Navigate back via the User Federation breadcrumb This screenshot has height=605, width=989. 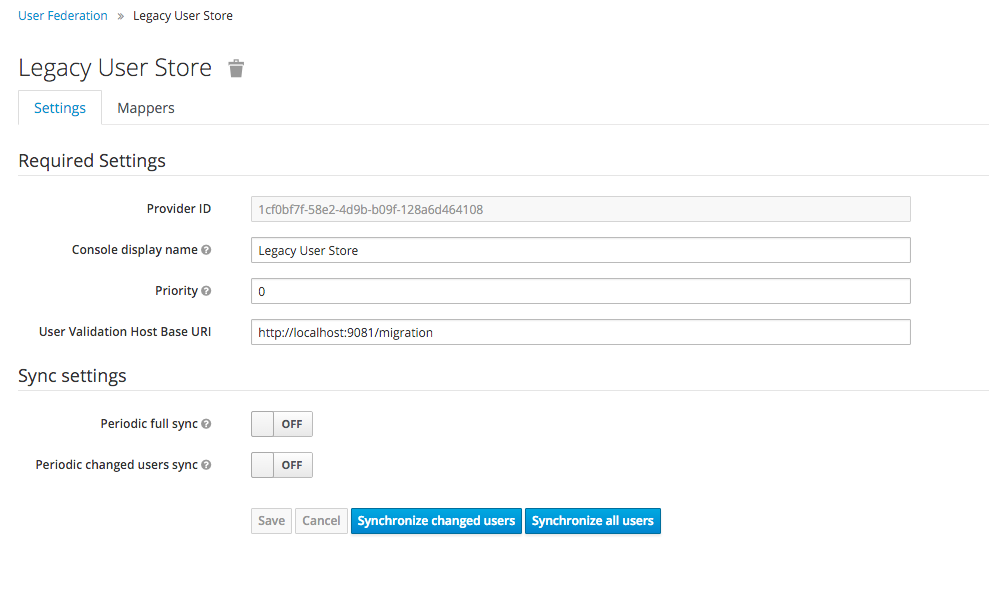click(62, 15)
